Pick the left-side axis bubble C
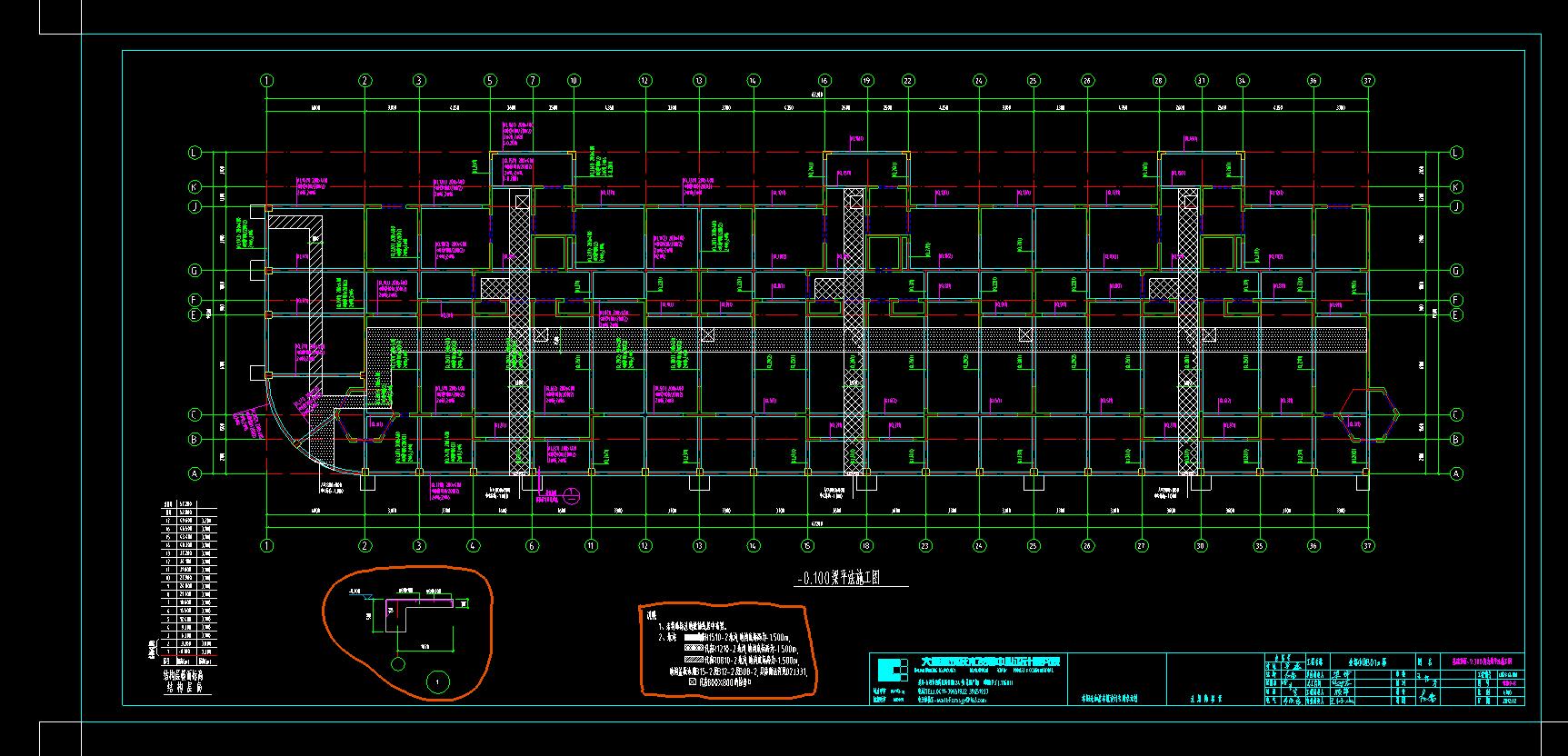The width and height of the screenshot is (1568, 756). point(194,415)
